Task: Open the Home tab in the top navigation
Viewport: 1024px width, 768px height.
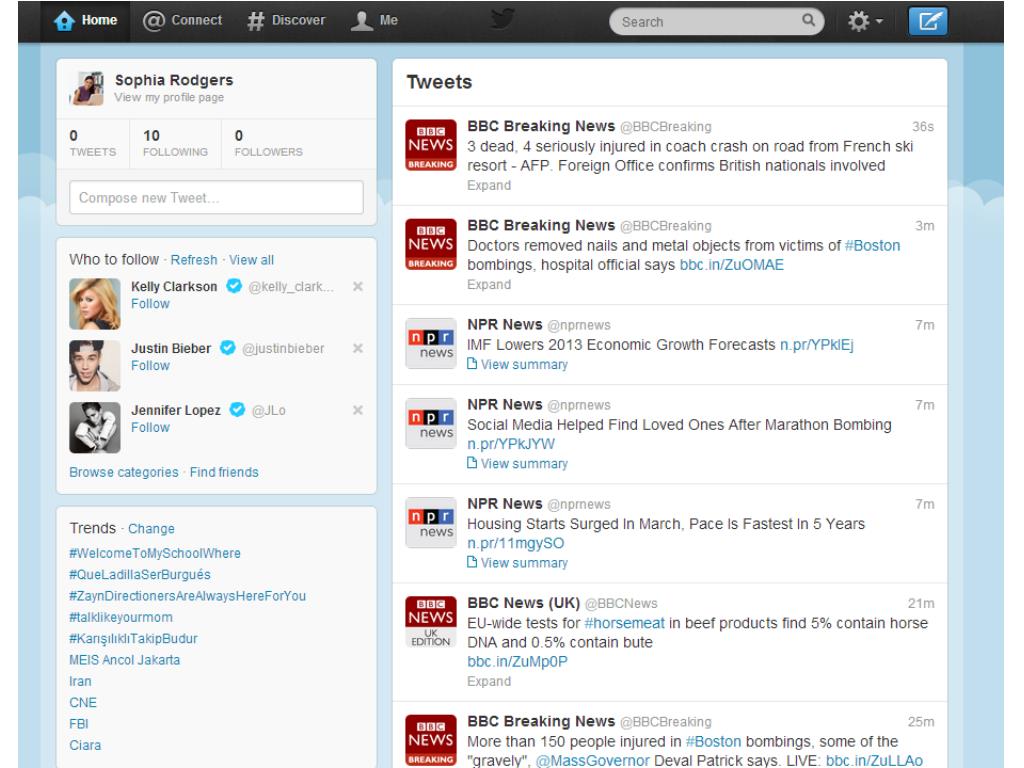Action: coord(86,21)
